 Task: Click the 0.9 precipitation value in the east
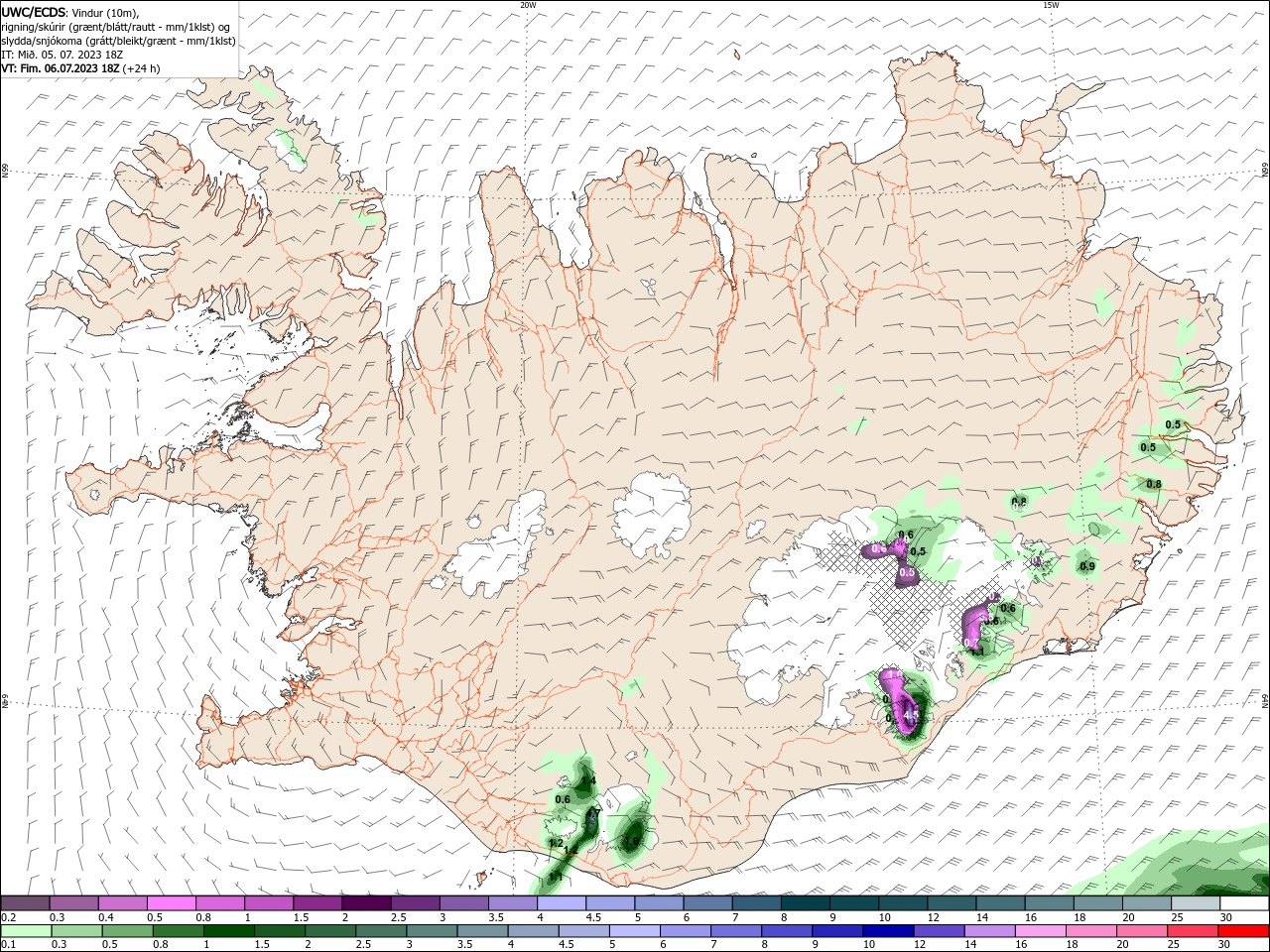point(1086,566)
